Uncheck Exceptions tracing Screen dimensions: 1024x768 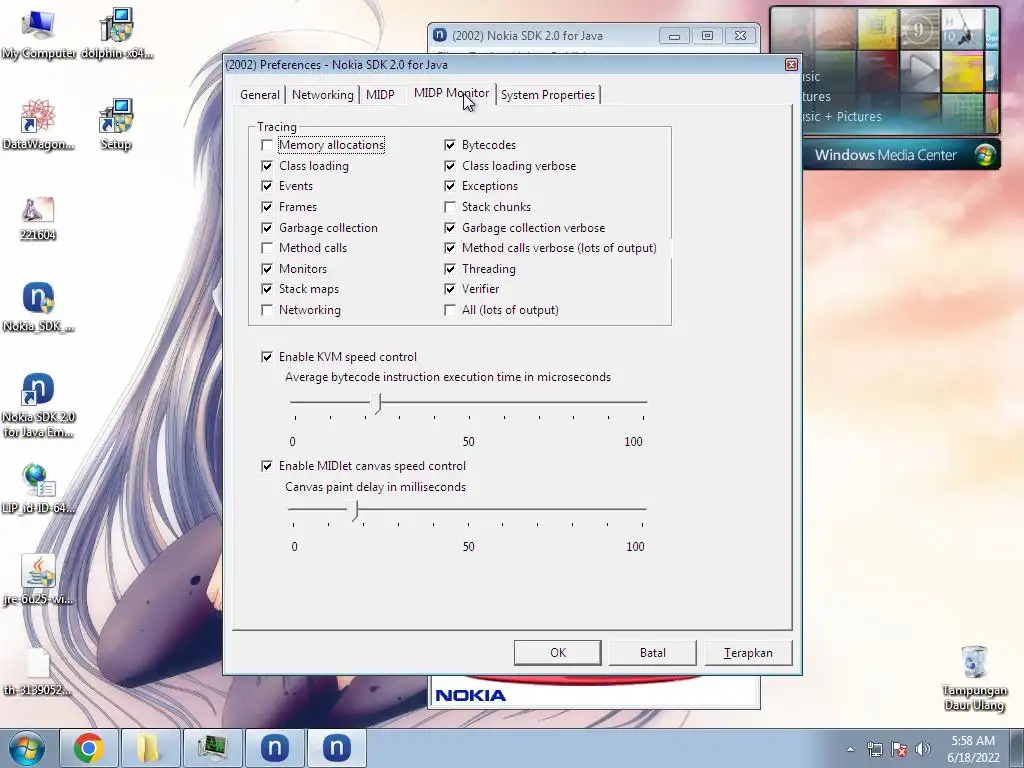(x=449, y=186)
